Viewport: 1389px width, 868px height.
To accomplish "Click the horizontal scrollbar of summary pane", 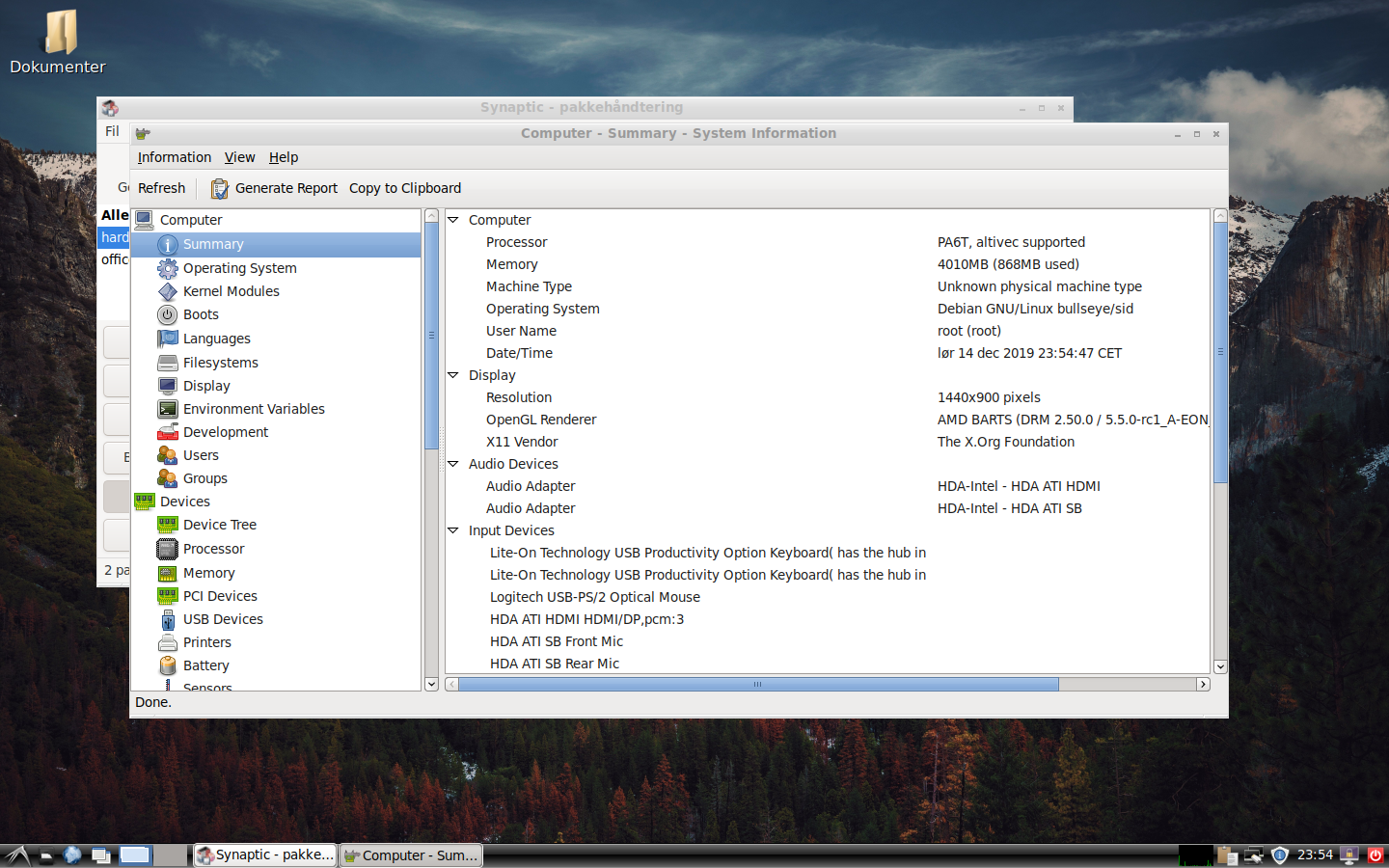I will pyautogui.click(x=758, y=684).
